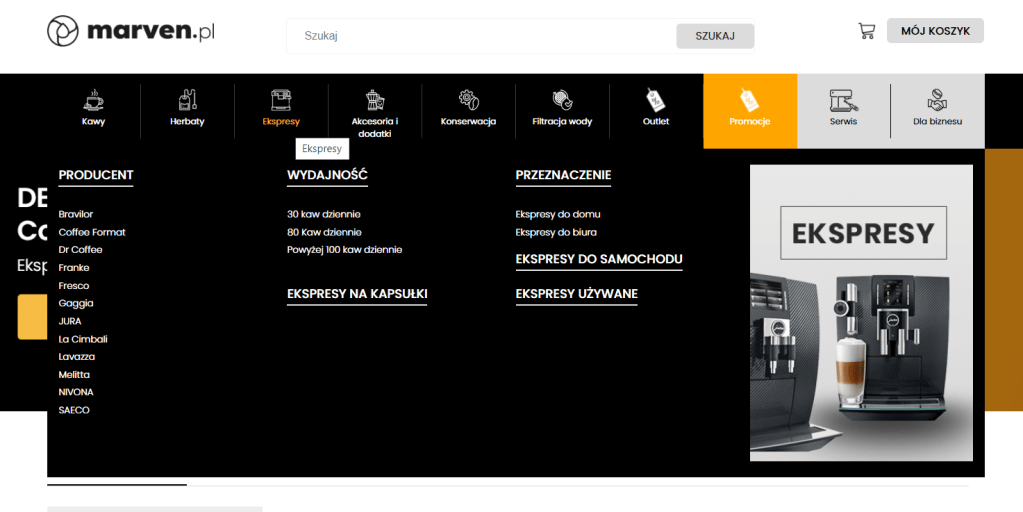Image resolution: width=1023 pixels, height=512 pixels.
Task: Click the Akcesoria i dodatki icon
Action: pyautogui.click(x=375, y=99)
